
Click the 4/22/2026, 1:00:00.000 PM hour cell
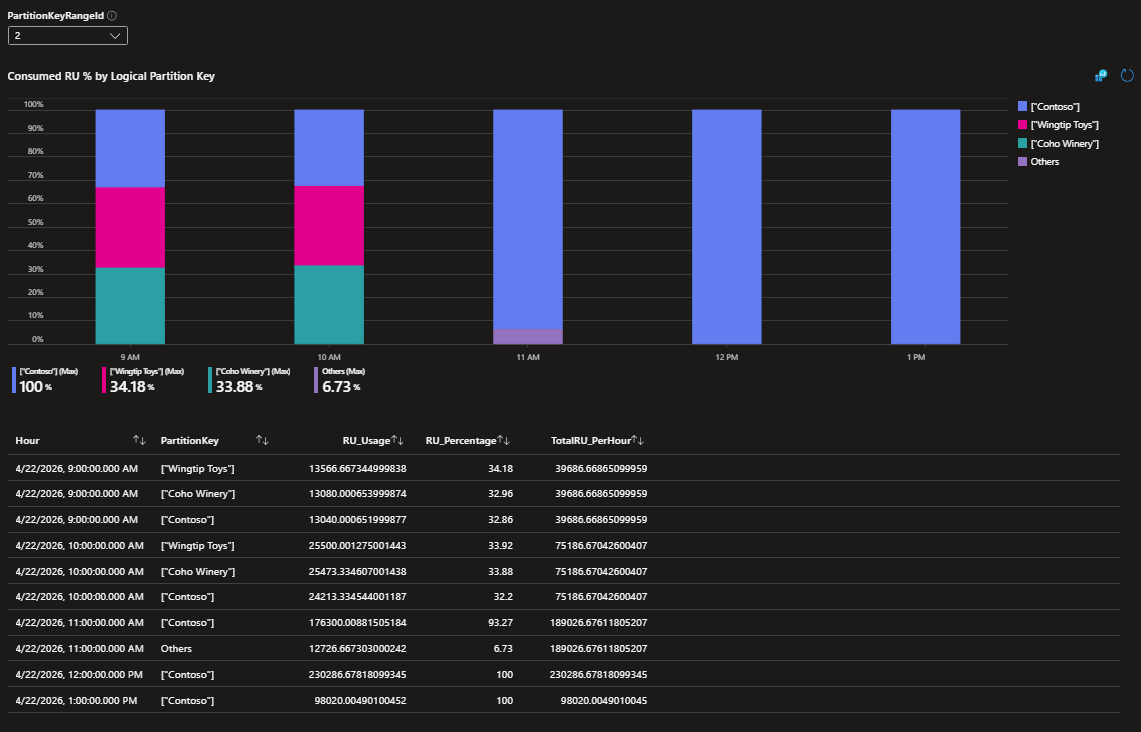click(x=76, y=701)
